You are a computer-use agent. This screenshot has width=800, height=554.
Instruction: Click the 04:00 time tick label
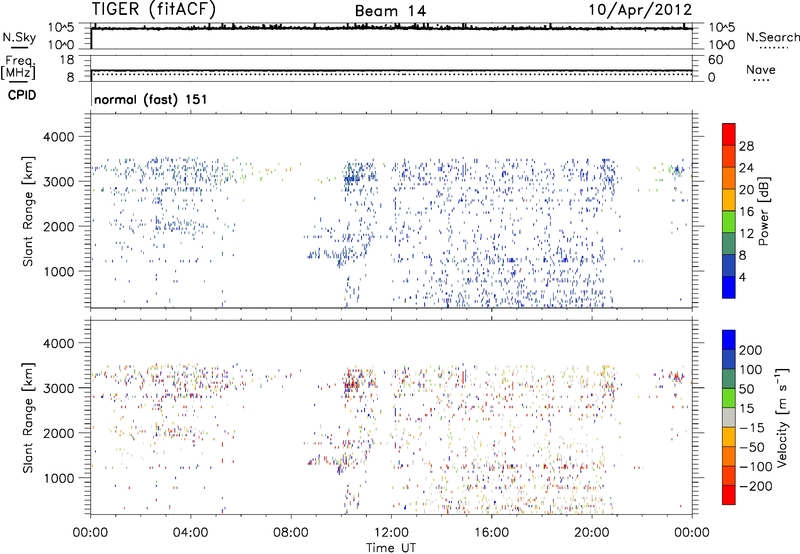190,533
